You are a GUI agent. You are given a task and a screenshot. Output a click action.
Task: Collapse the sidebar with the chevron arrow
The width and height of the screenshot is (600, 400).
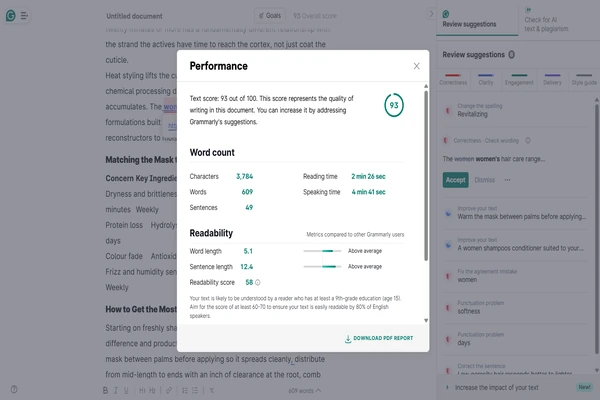point(431,14)
